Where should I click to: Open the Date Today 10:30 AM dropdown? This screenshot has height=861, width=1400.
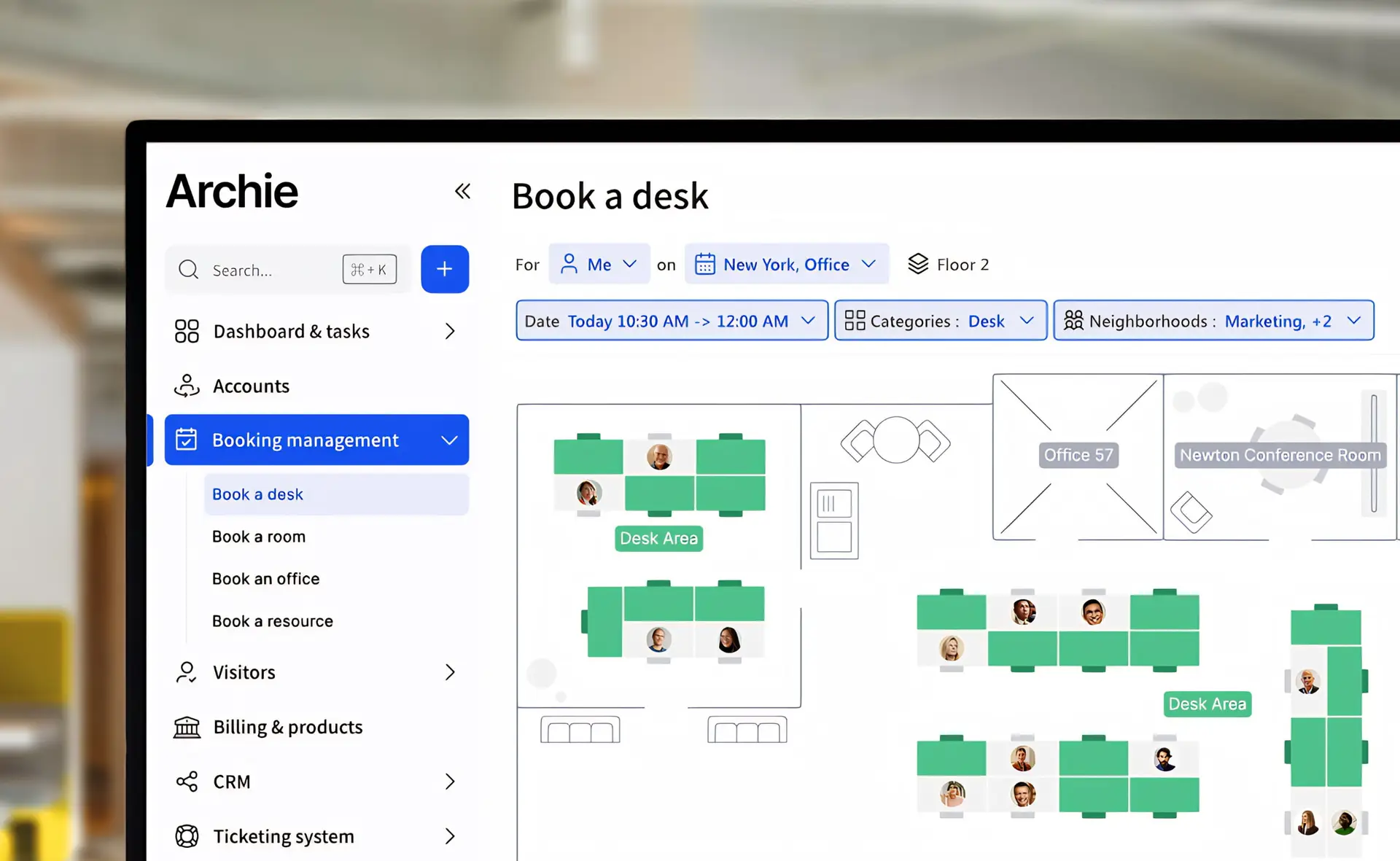(x=672, y=321)
